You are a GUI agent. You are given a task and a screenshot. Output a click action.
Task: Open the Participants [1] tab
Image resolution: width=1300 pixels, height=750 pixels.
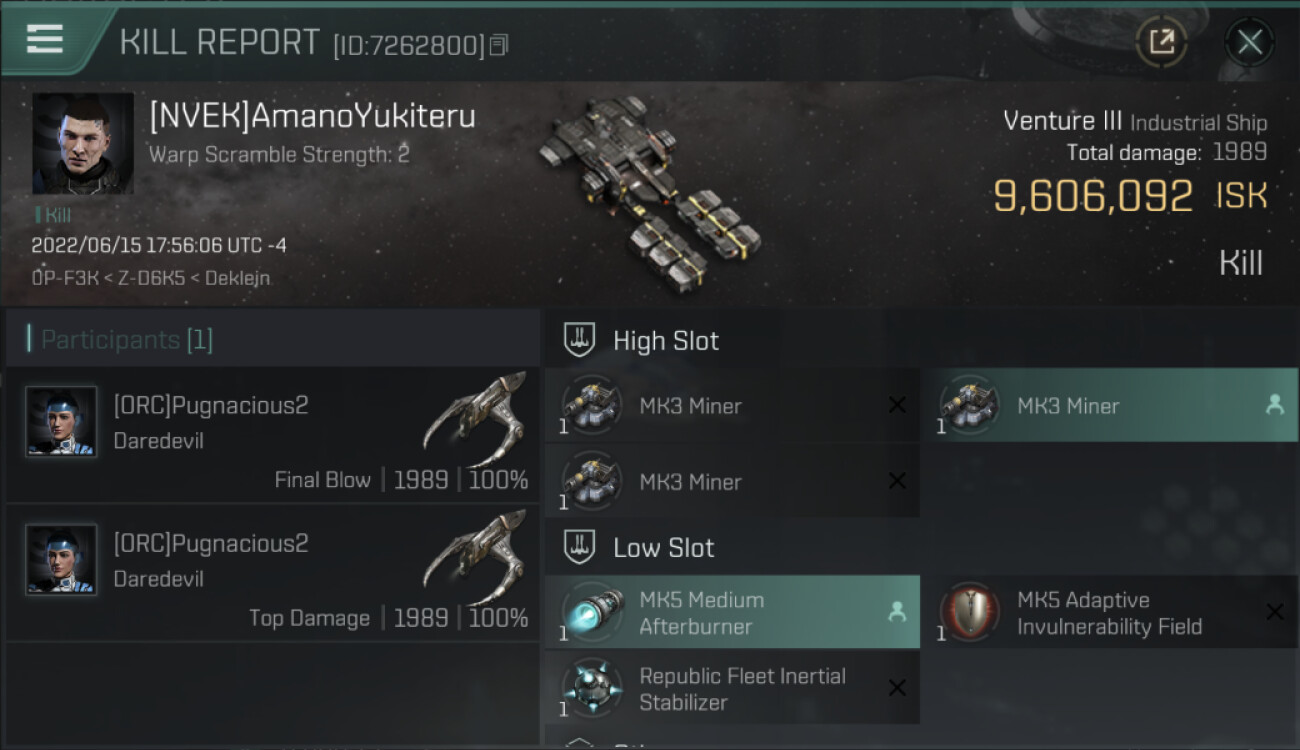point(127,340)
